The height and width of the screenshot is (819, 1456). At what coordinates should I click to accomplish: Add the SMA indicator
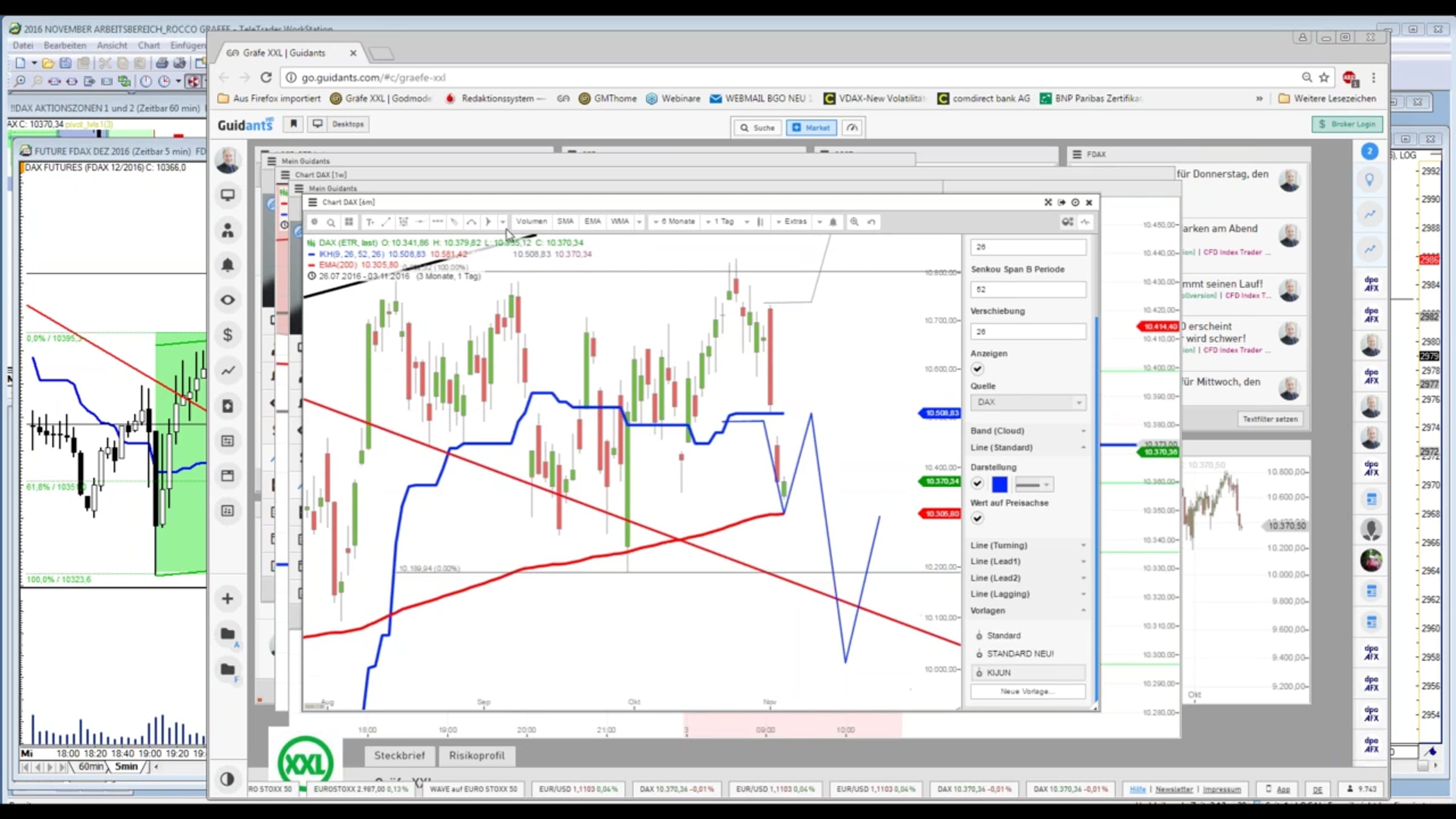tap(565, 222)
